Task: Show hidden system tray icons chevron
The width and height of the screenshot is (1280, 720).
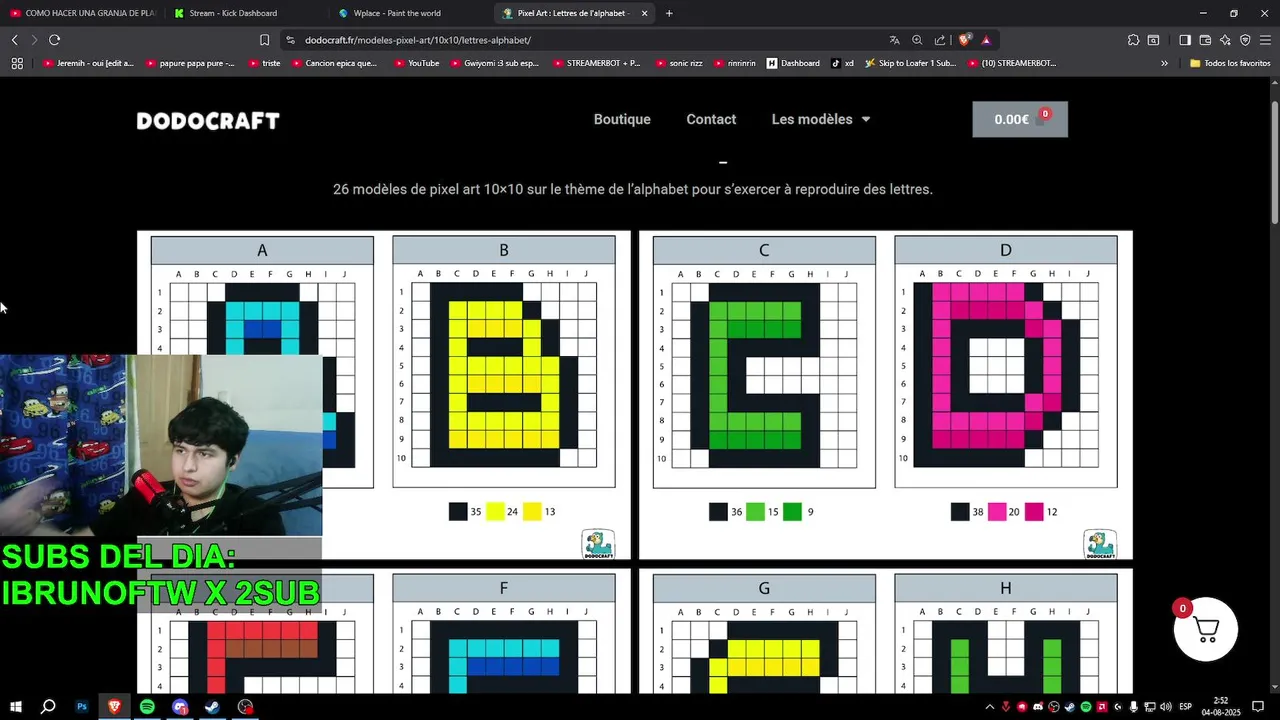Action: [x=990, y=707]
